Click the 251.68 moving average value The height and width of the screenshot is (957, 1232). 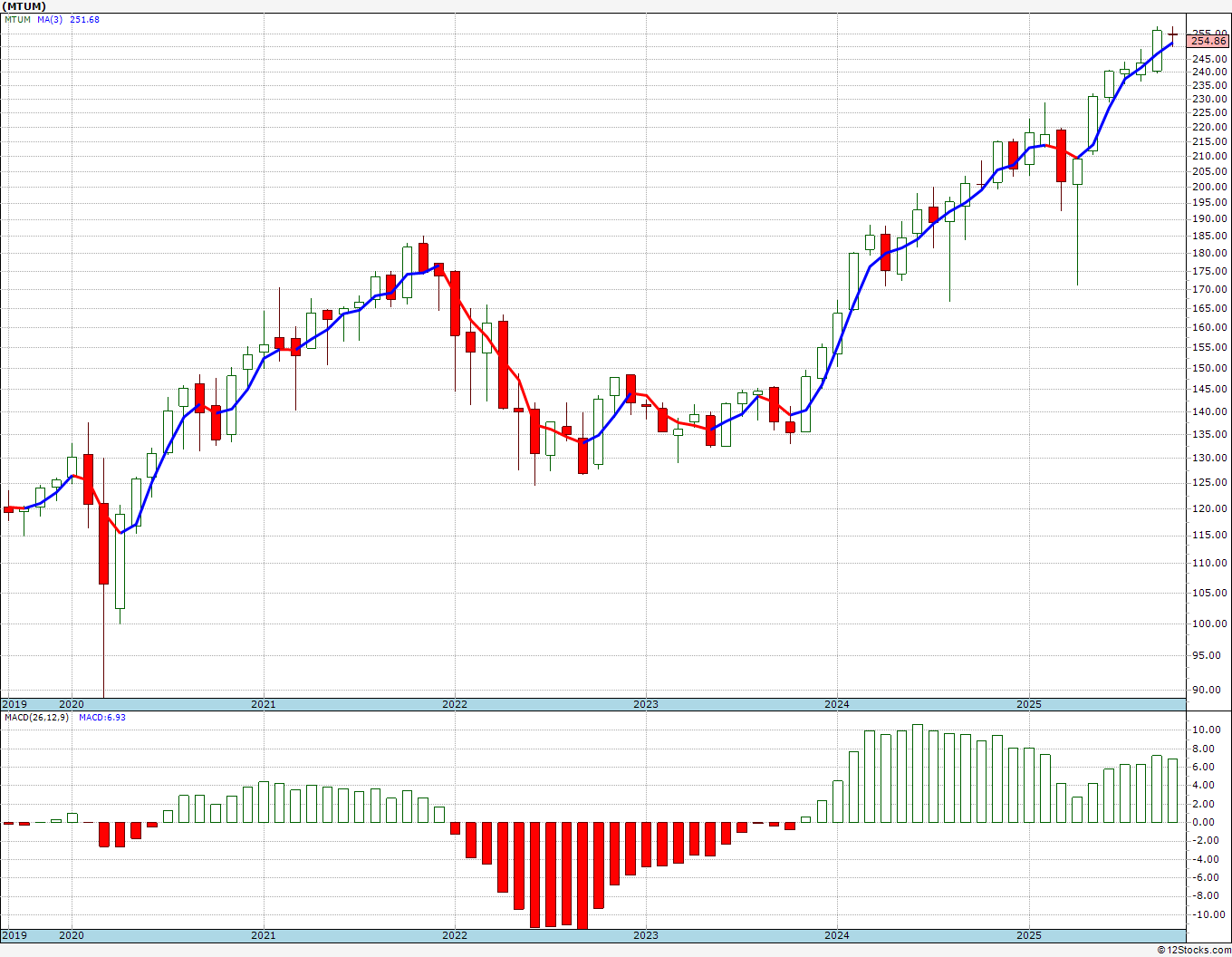click(84, 20)
